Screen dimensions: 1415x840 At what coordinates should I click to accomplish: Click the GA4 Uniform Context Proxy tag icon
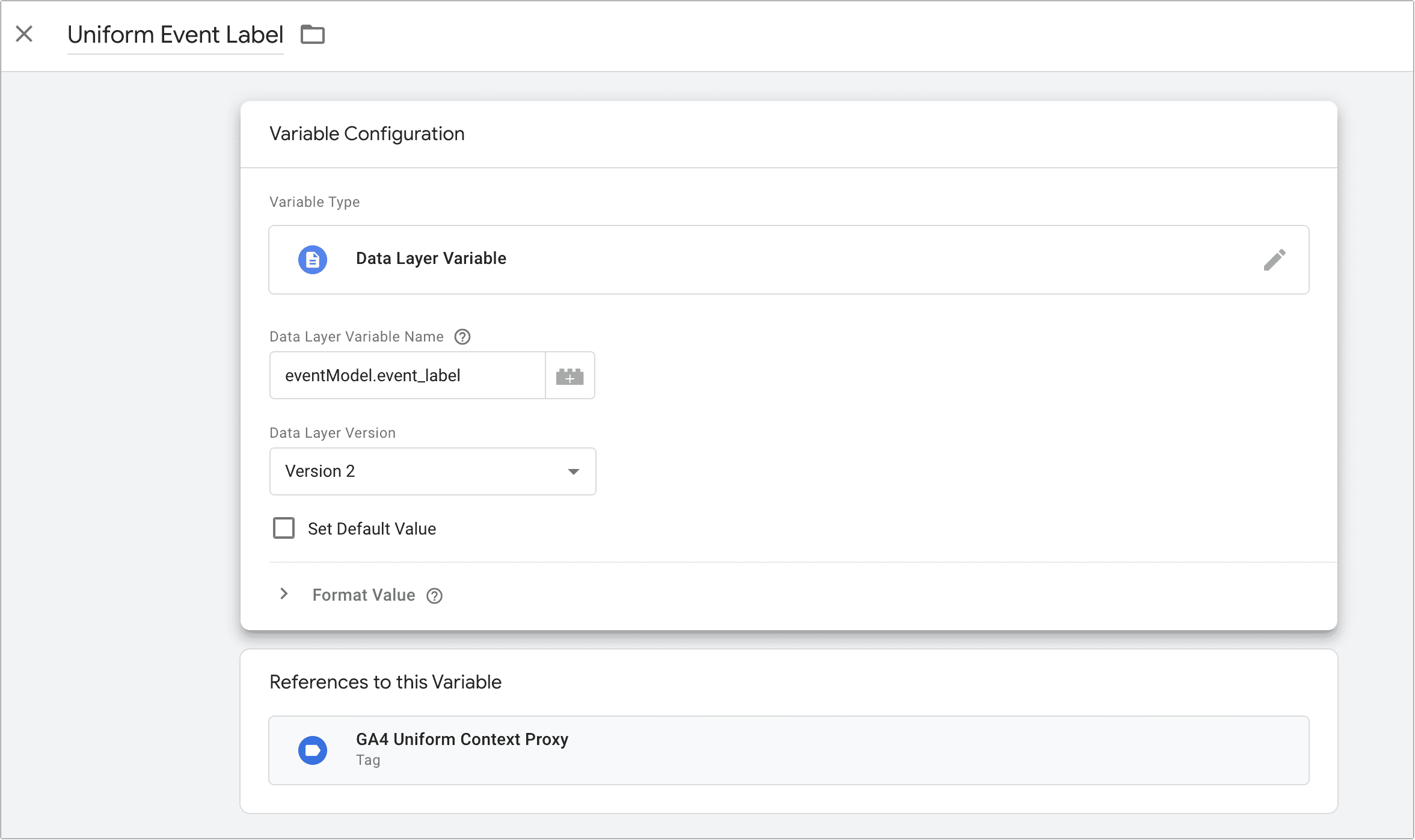[x=313, y=750]
